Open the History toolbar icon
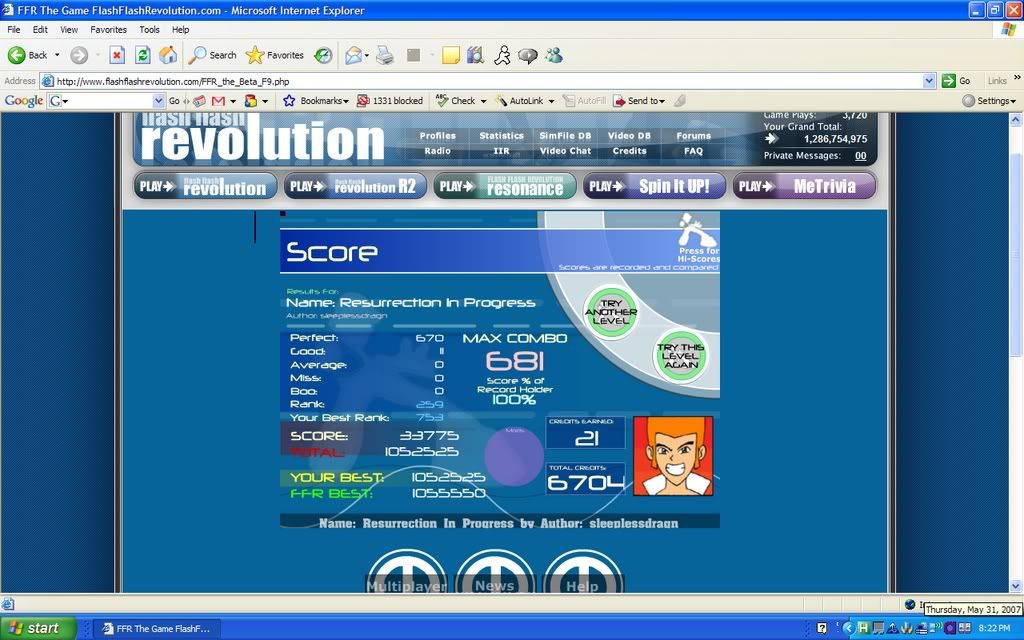Screen dimensions: 1024x640 pos(323,55)
